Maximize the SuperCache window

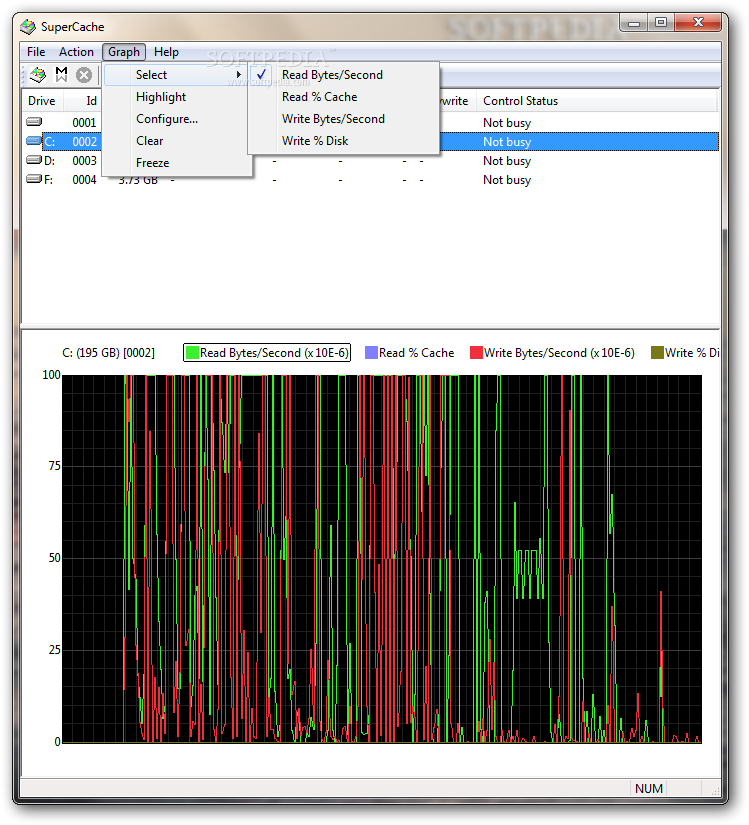pyautogui.click(x=661, y=23)
